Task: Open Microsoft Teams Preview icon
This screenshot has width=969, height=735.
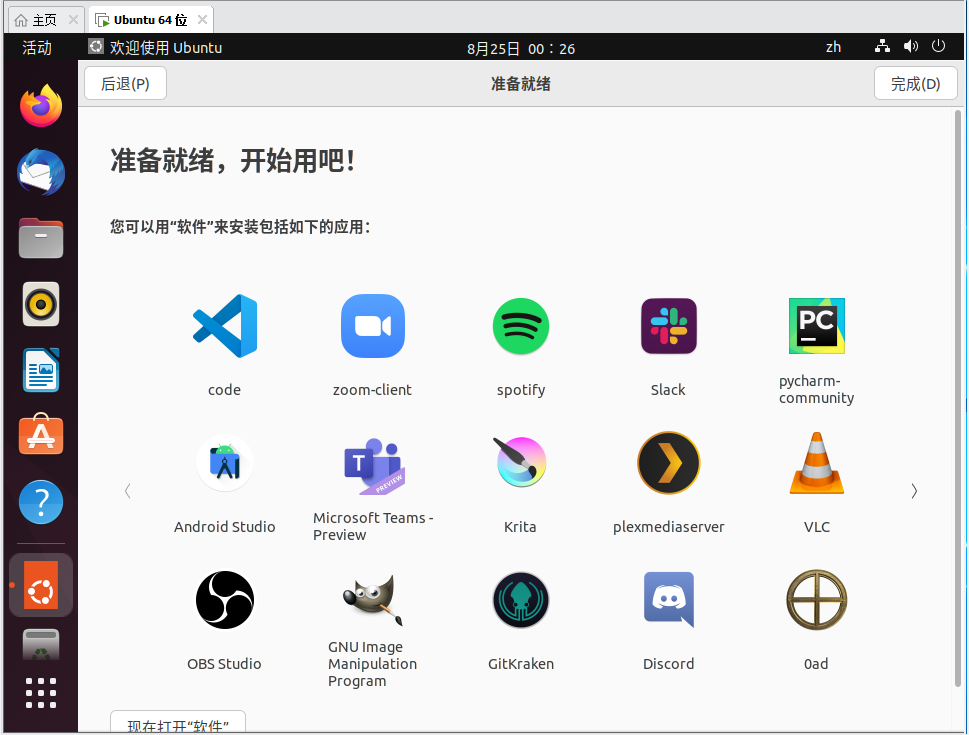Action: click(x=373, y=465)
